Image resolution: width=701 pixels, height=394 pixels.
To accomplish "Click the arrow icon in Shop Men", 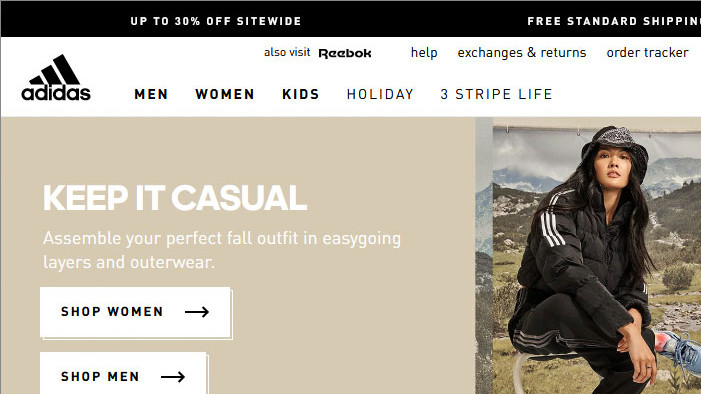I will tap(173, 377).
